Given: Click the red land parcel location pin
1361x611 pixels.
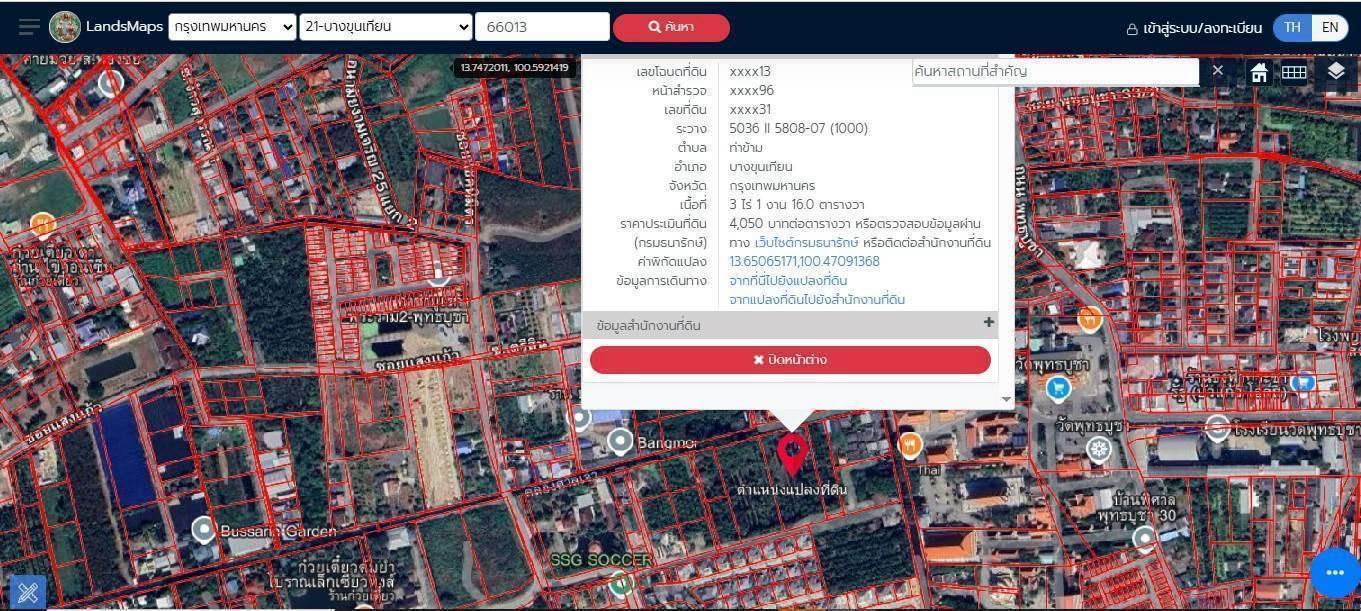Looking at the screenshot, I should [792, 452].
